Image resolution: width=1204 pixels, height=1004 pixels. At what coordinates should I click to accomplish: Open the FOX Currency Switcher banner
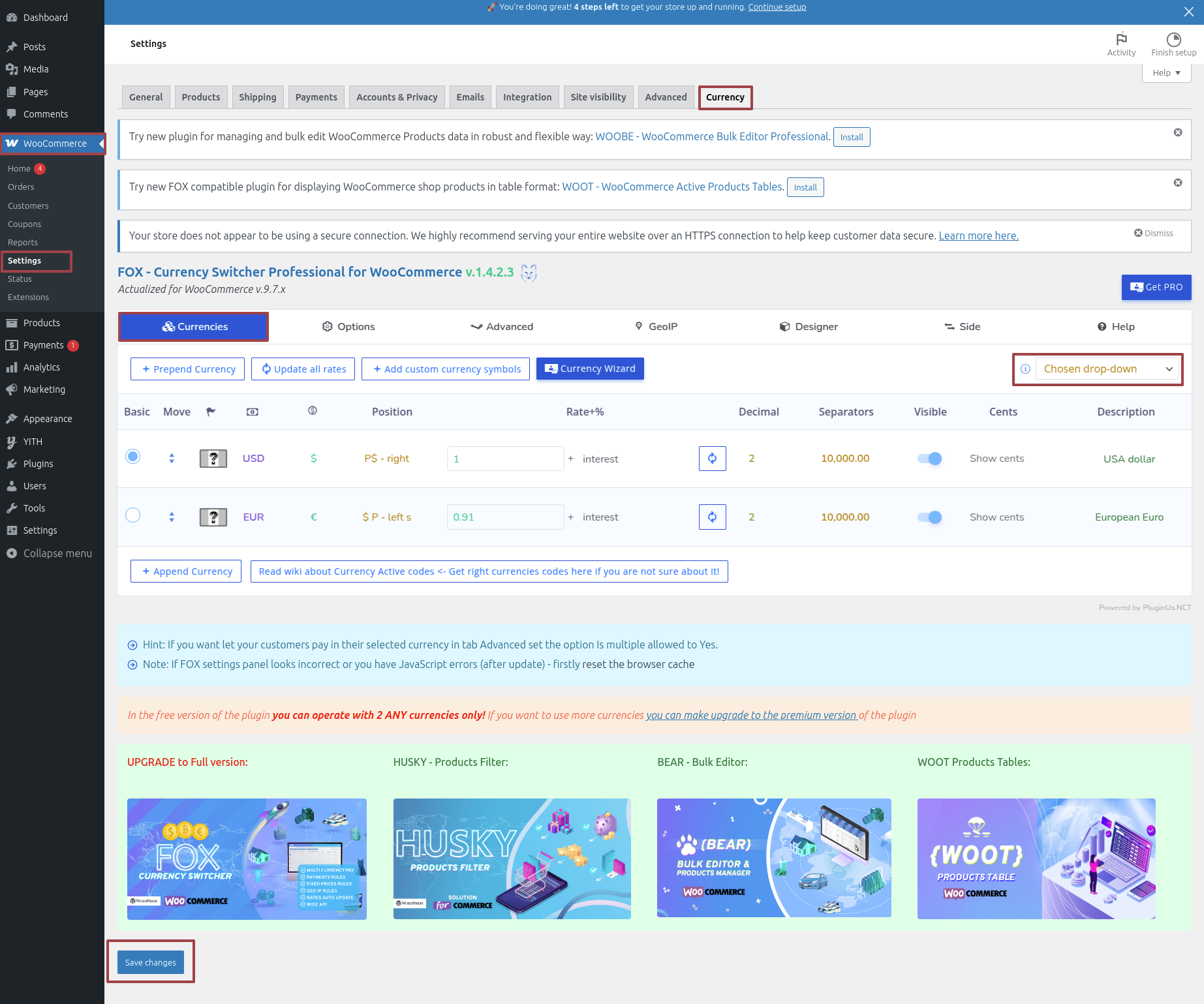(x=247, y=859)
